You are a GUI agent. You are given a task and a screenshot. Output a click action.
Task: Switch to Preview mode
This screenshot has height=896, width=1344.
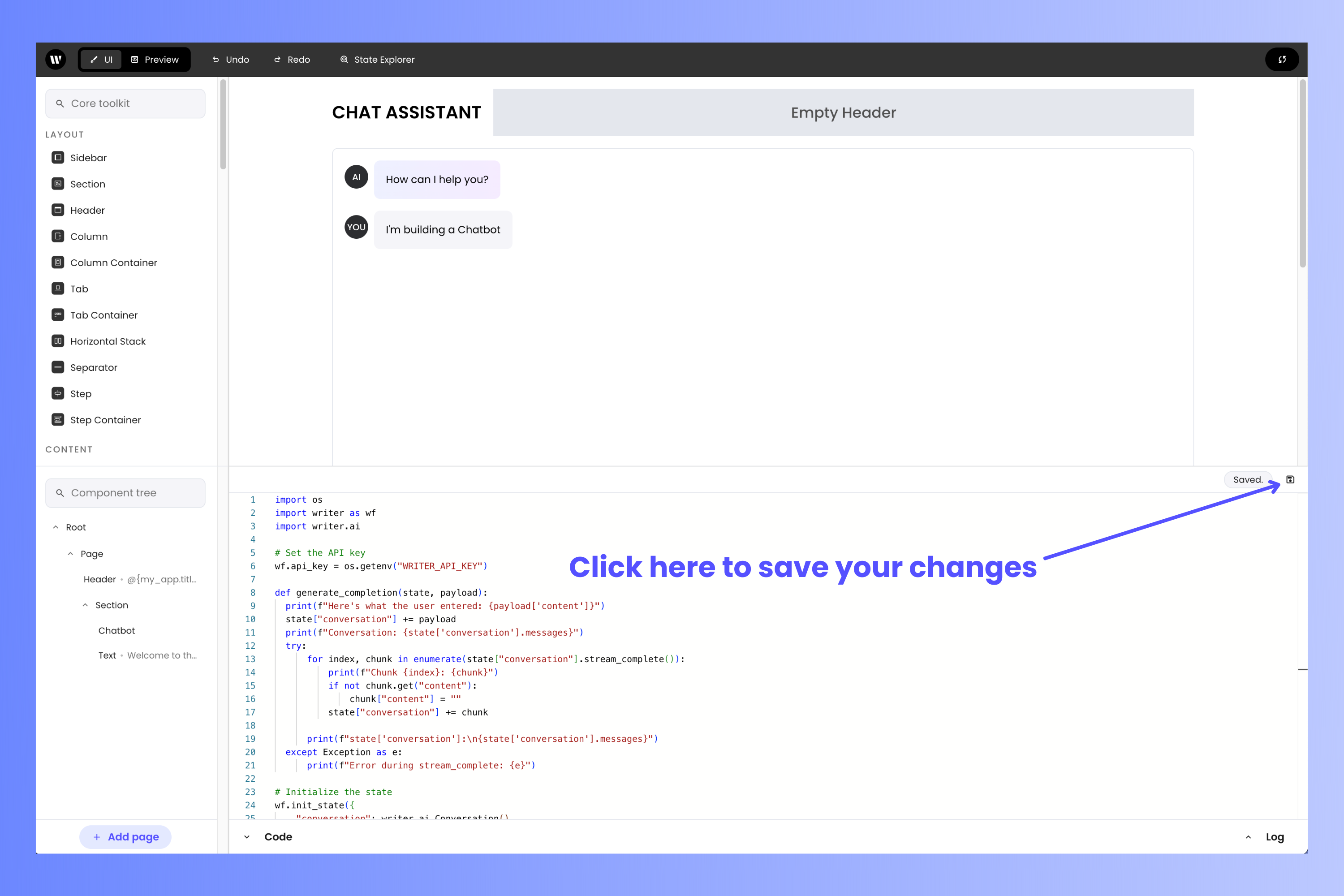pos(155,60)
